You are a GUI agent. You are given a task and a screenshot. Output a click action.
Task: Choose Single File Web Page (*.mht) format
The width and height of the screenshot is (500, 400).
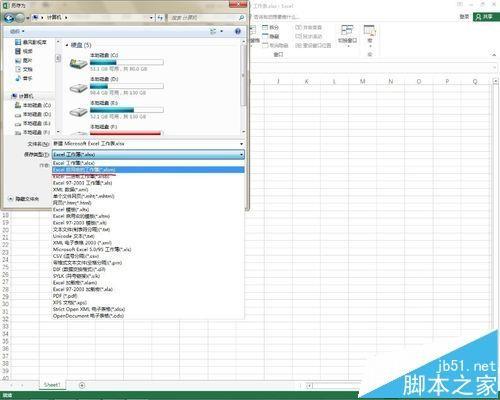click(148, 196)
